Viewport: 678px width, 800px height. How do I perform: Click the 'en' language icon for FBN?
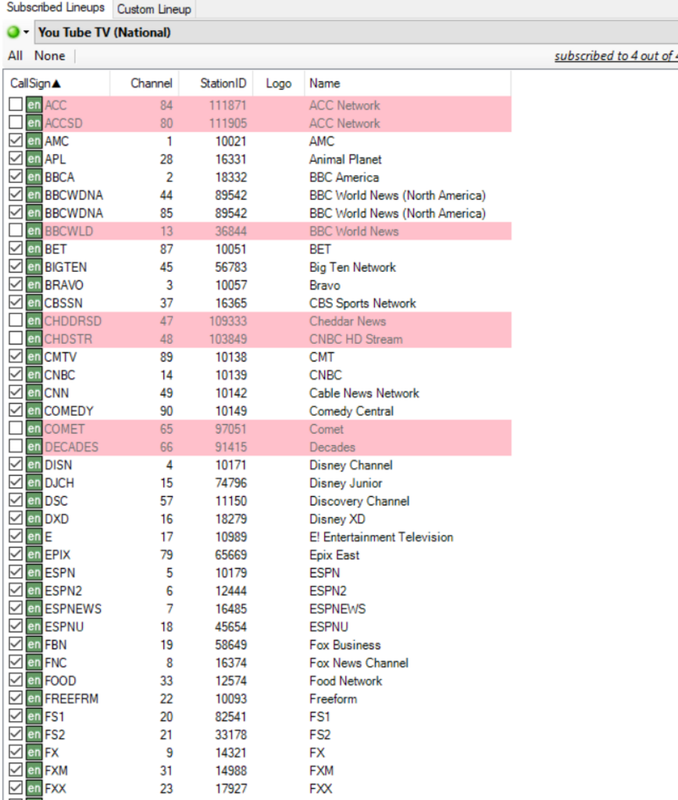coord(34,644)
